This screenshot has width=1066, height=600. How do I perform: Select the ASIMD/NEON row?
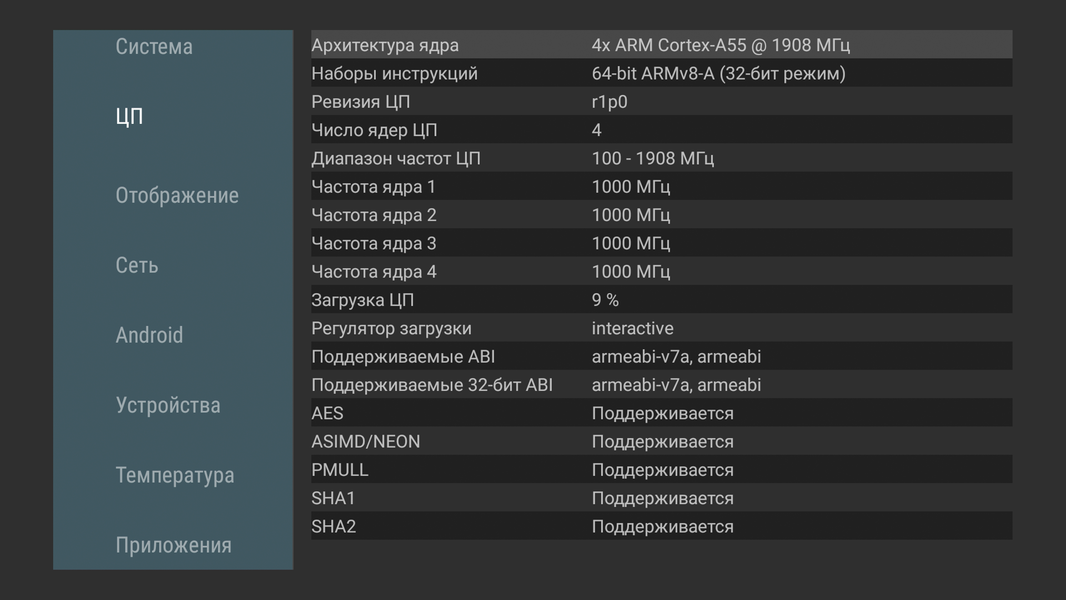(x=661, y=442)
